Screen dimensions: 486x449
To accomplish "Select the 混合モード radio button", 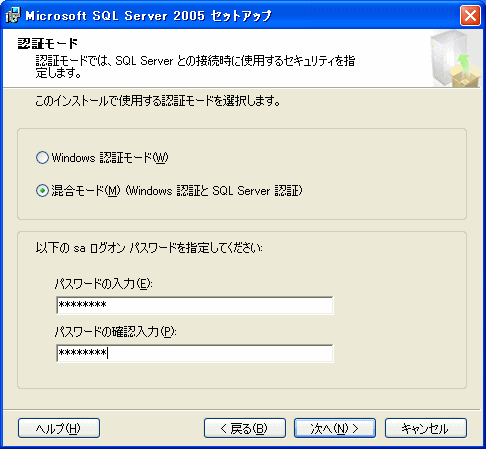I will pyautogui.click(x=42, y=191).
